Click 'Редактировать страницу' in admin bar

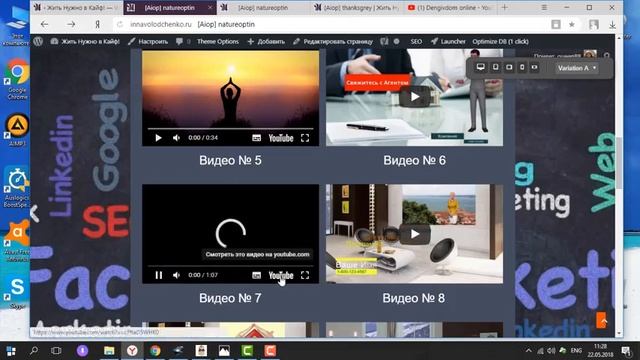coord(333,41)
